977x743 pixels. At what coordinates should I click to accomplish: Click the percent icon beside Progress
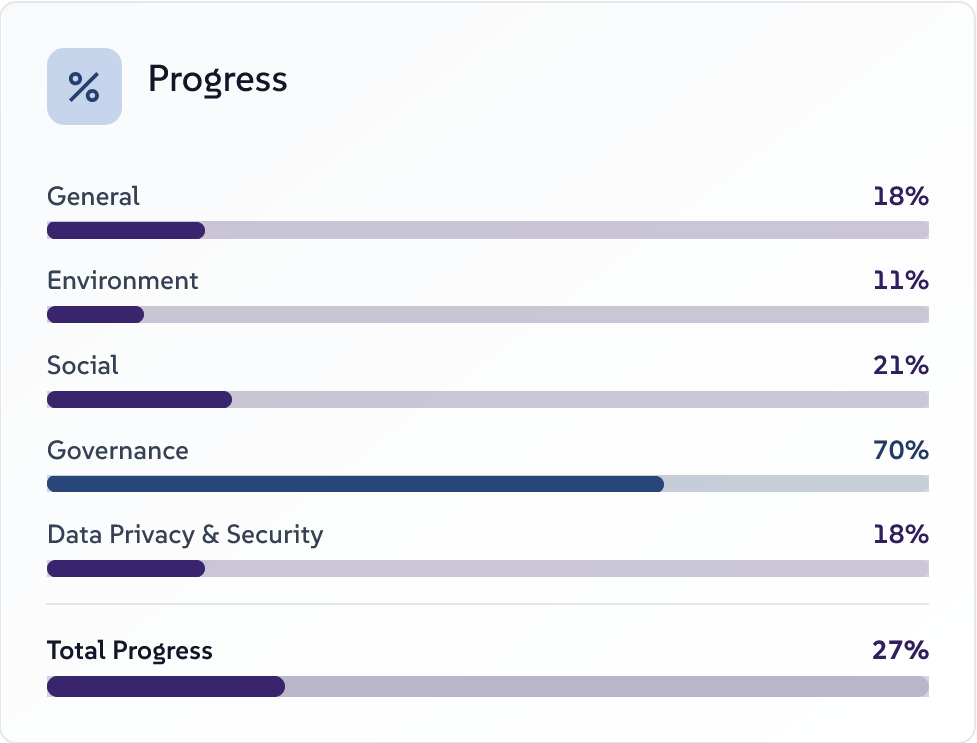84,87
